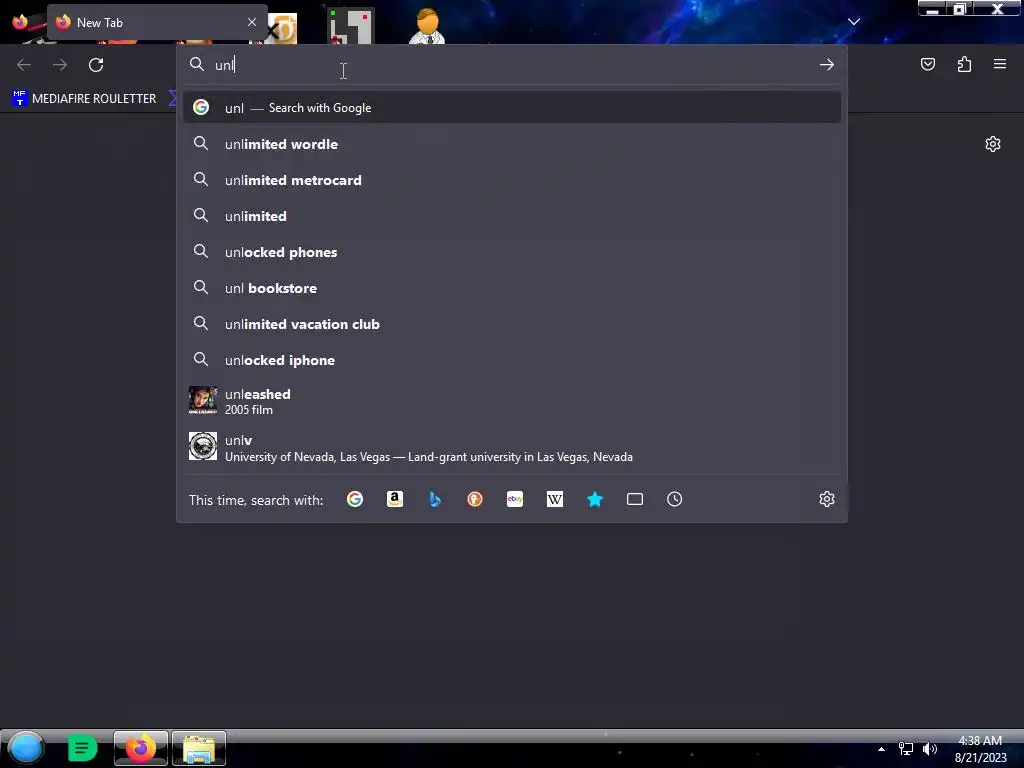Search this time with Wikipedia
Viewport: 1024px width, 768px height.
(x=554, y=500)
